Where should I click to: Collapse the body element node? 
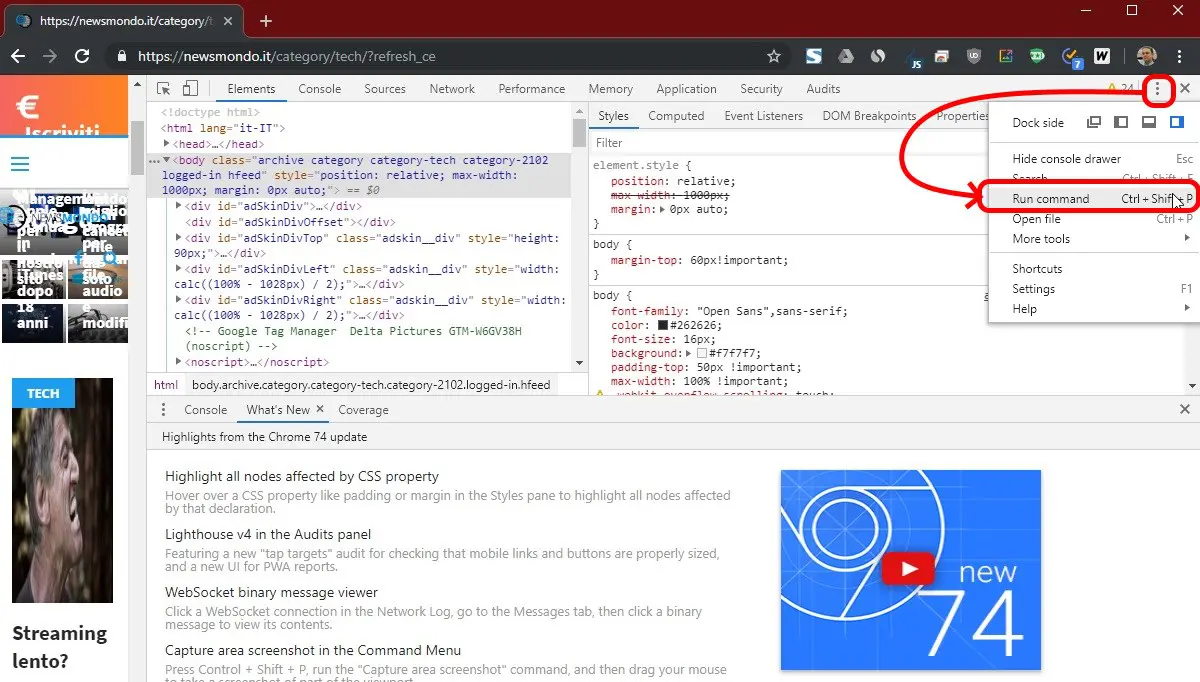(x=167, y=160)
